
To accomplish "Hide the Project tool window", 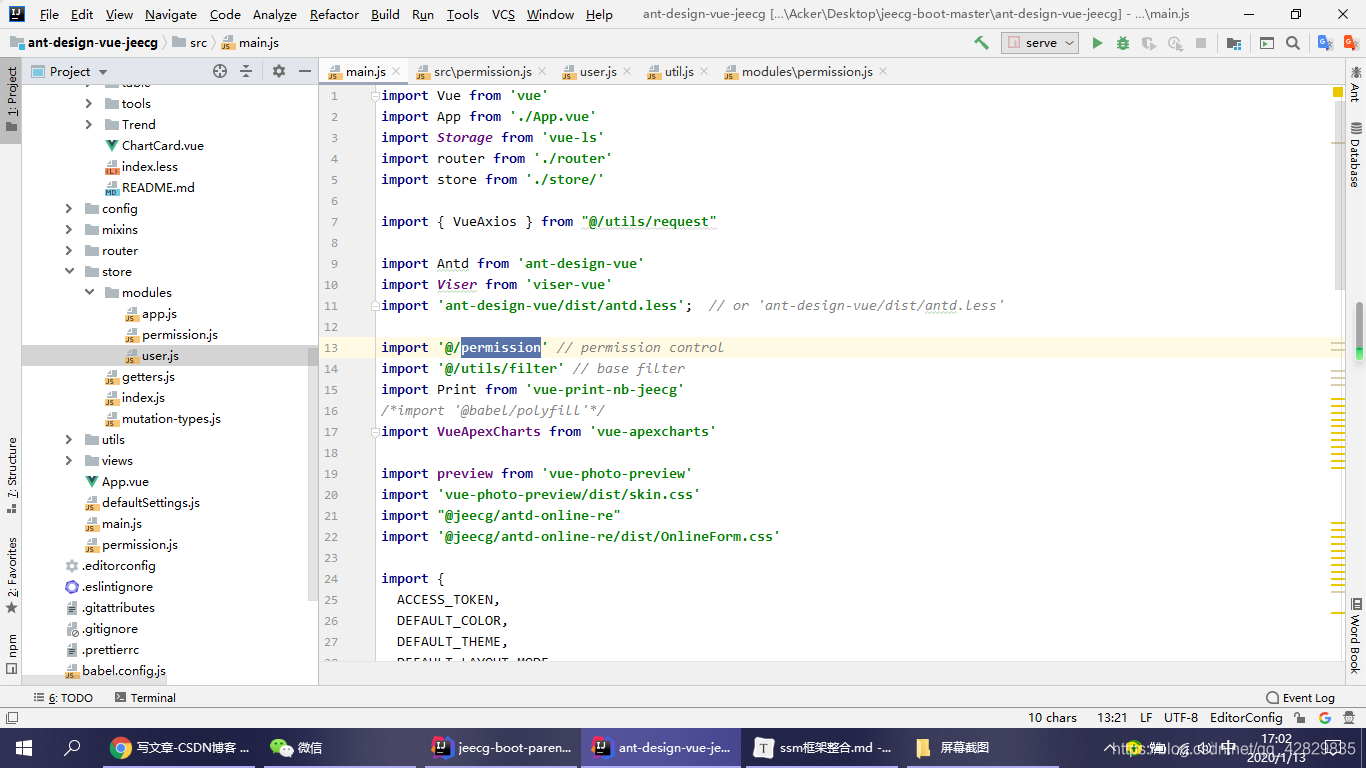I will coord(305,71).
